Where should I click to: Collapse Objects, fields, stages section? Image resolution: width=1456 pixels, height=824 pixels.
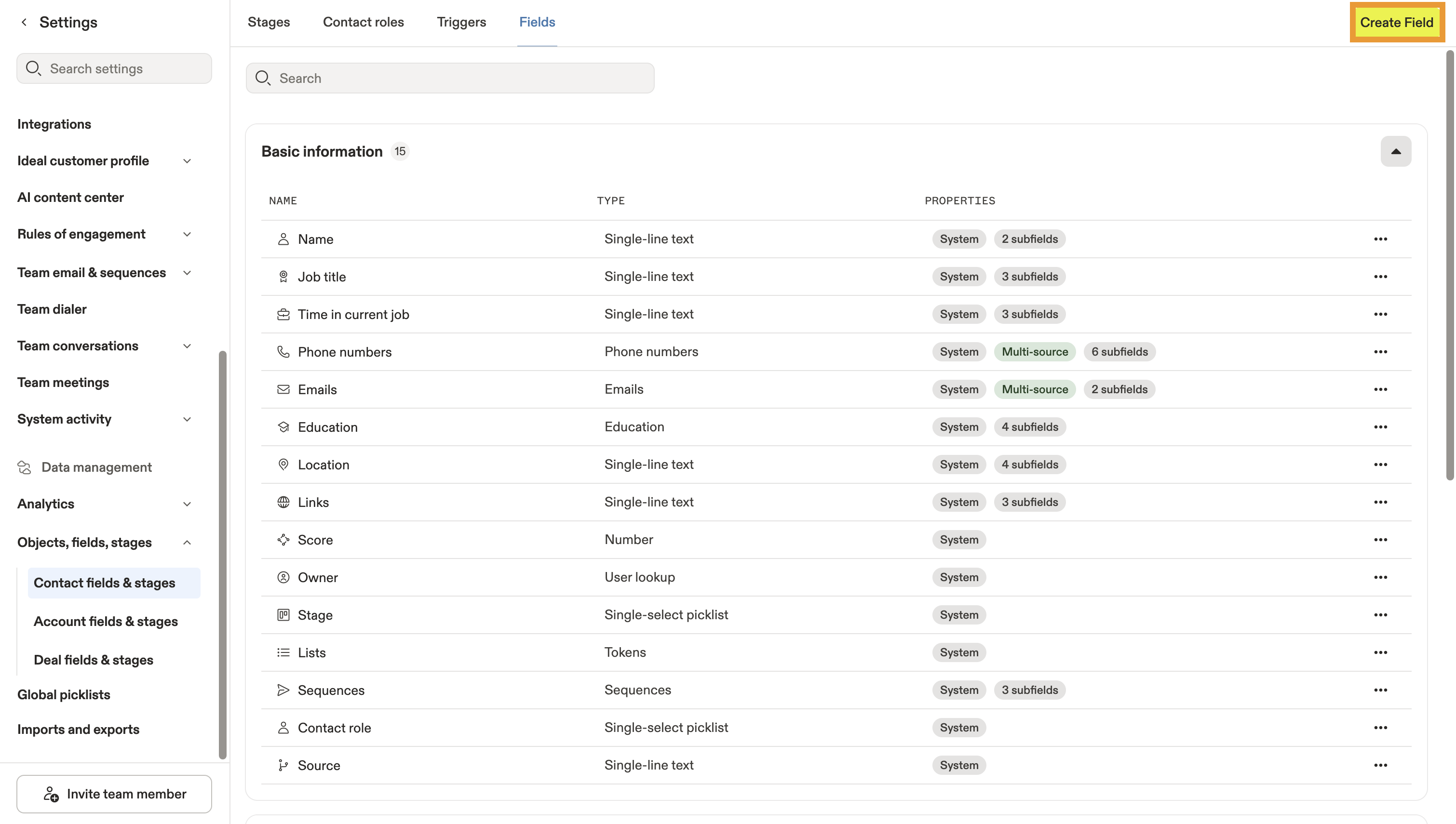(x=187, y=542)
